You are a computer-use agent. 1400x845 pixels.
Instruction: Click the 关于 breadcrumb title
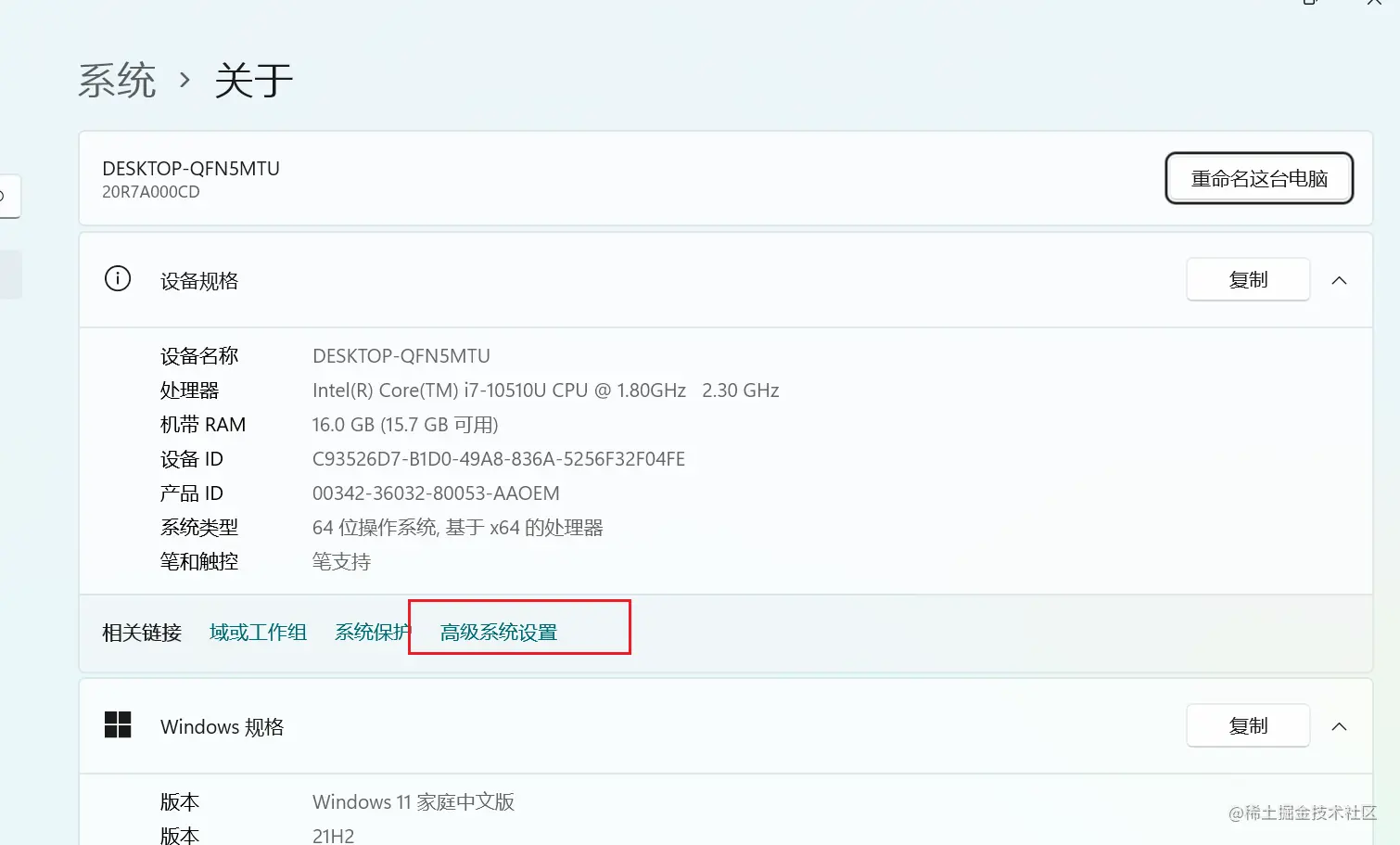tap(254, 81)
